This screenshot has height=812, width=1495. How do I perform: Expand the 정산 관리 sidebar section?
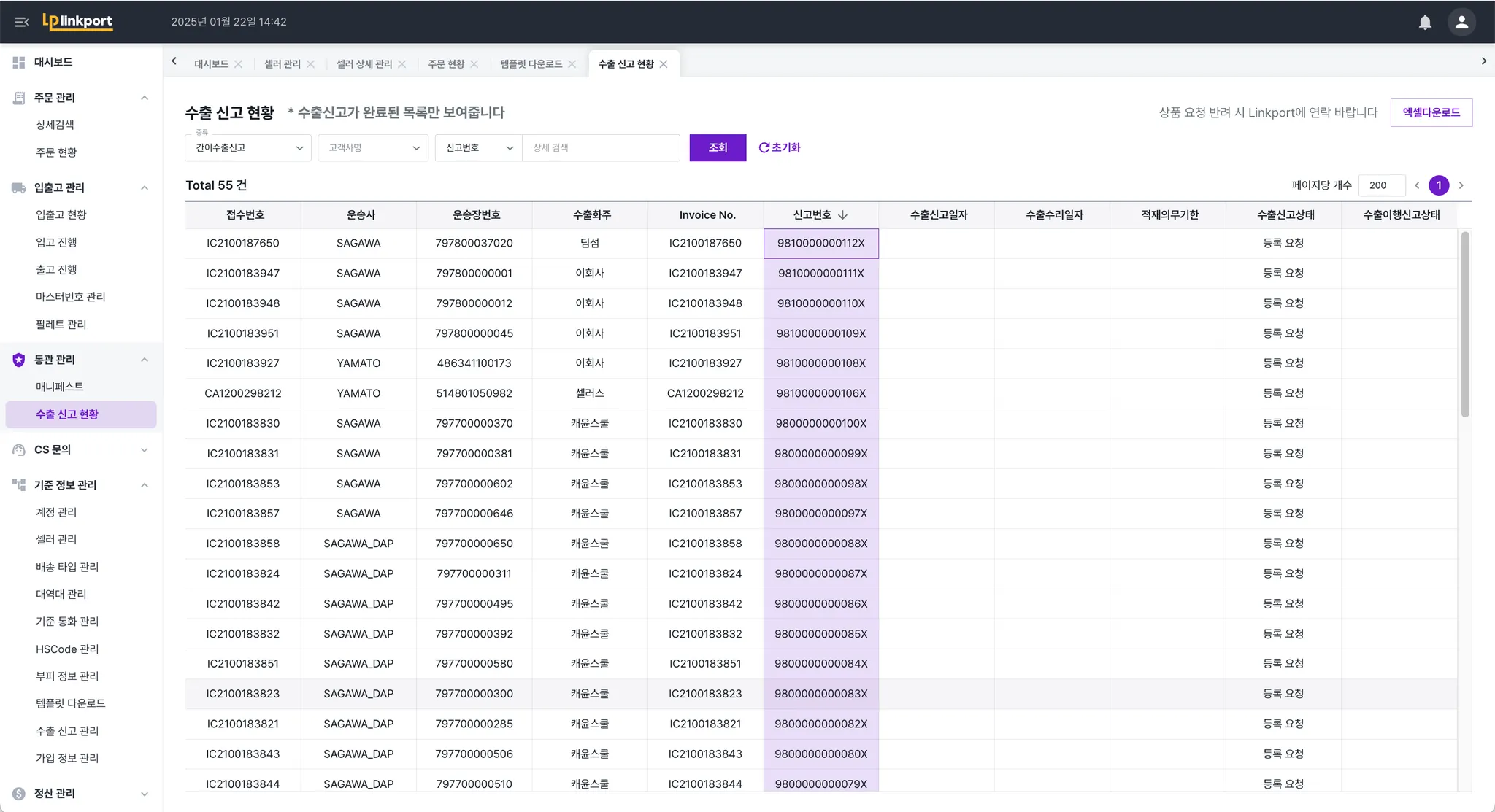(x=144, y=794)
